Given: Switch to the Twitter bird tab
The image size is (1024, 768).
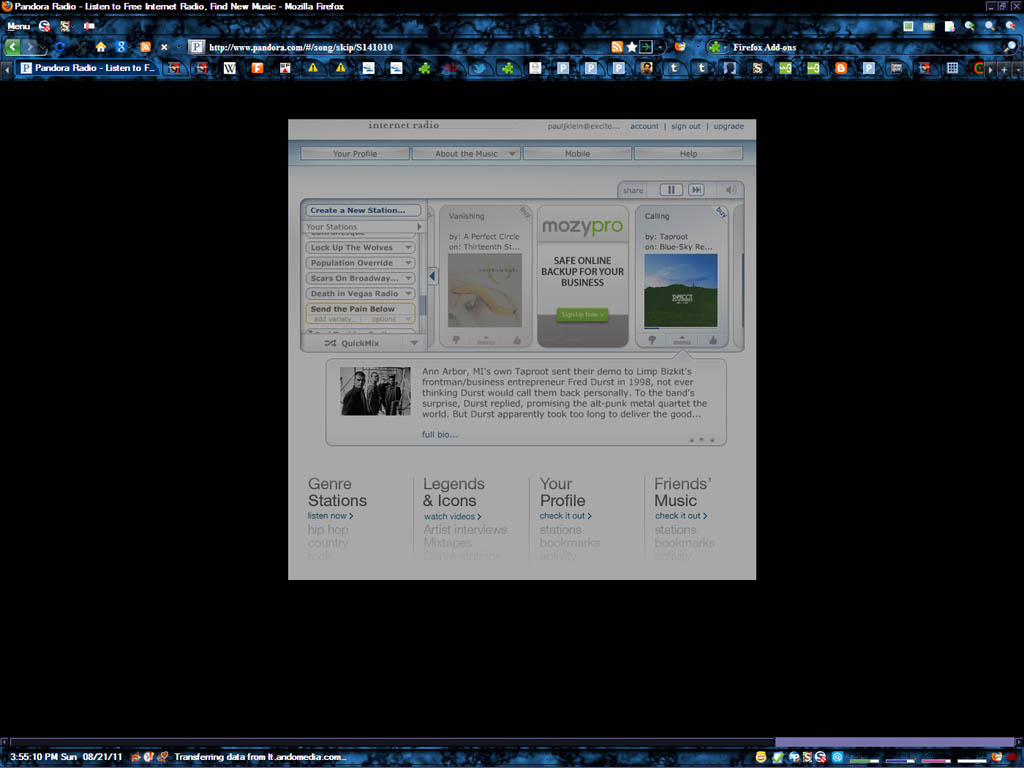Looking at the screenshot, I should pyautogui.click(x=479, y=68).
